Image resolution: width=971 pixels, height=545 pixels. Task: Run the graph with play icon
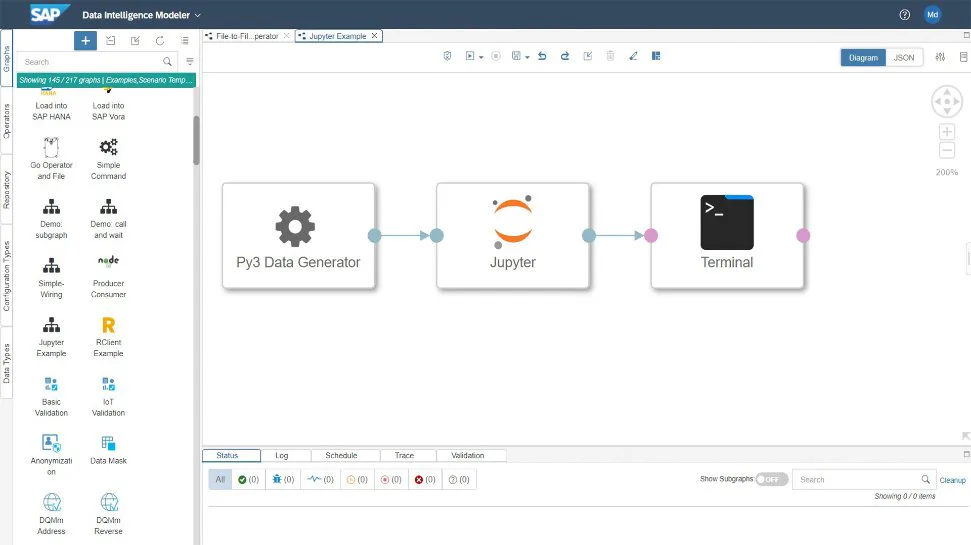click(470, 56)
